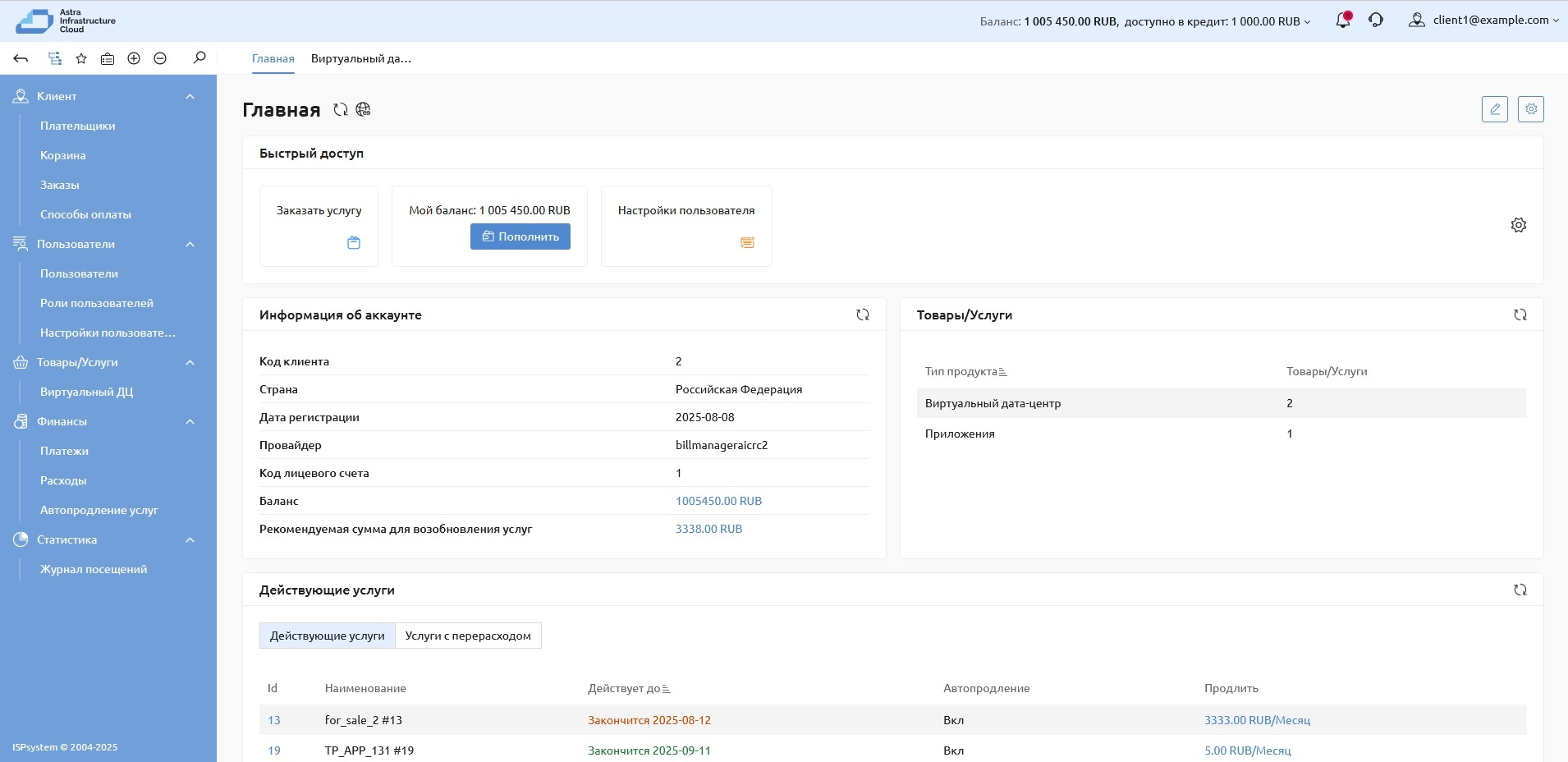Screen dimensions: 1568x762
Task: Select the Услуги с перерасходом tab
Action: (x=468, y=636)
